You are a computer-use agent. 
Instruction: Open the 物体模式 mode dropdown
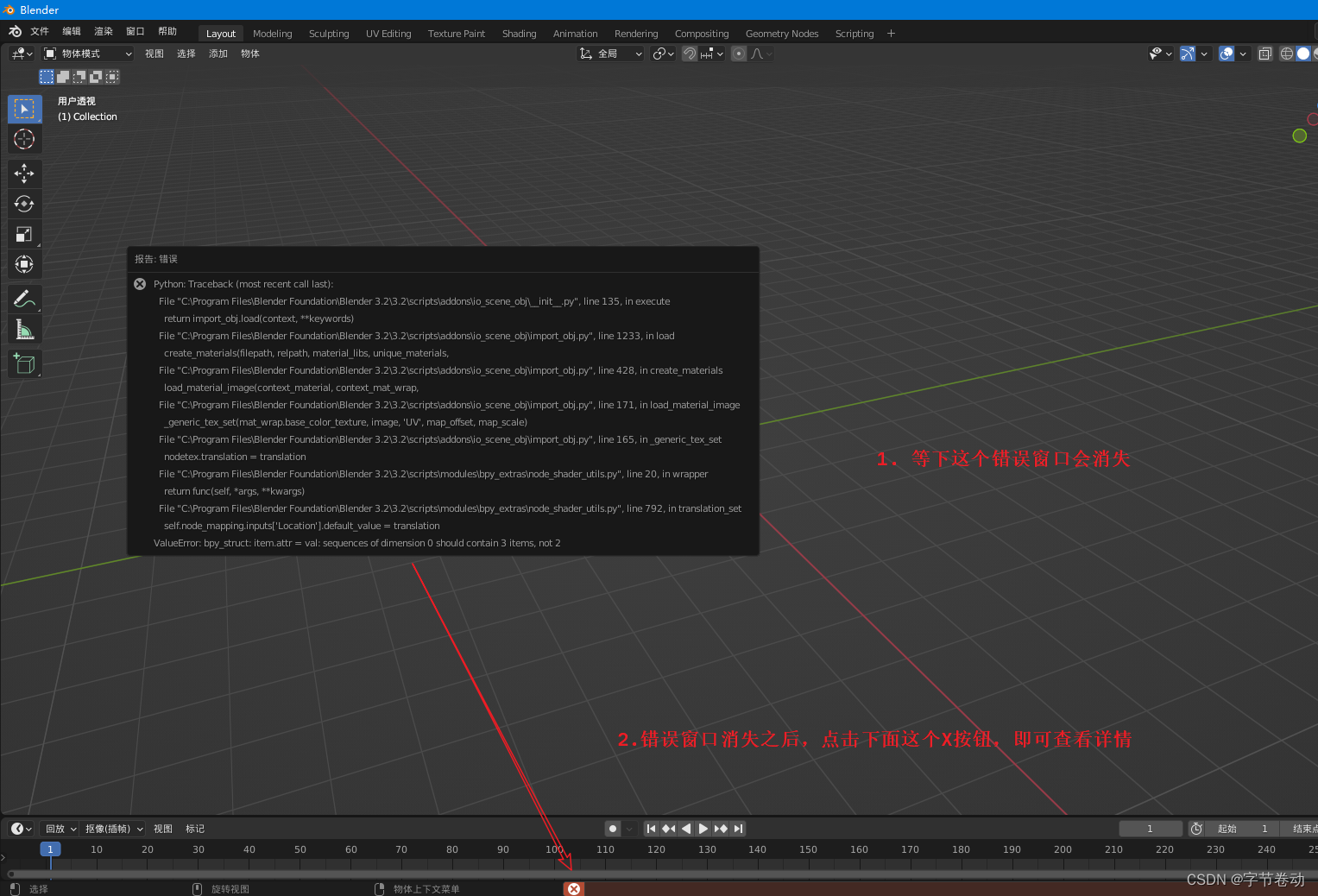(x=87, y=53)
